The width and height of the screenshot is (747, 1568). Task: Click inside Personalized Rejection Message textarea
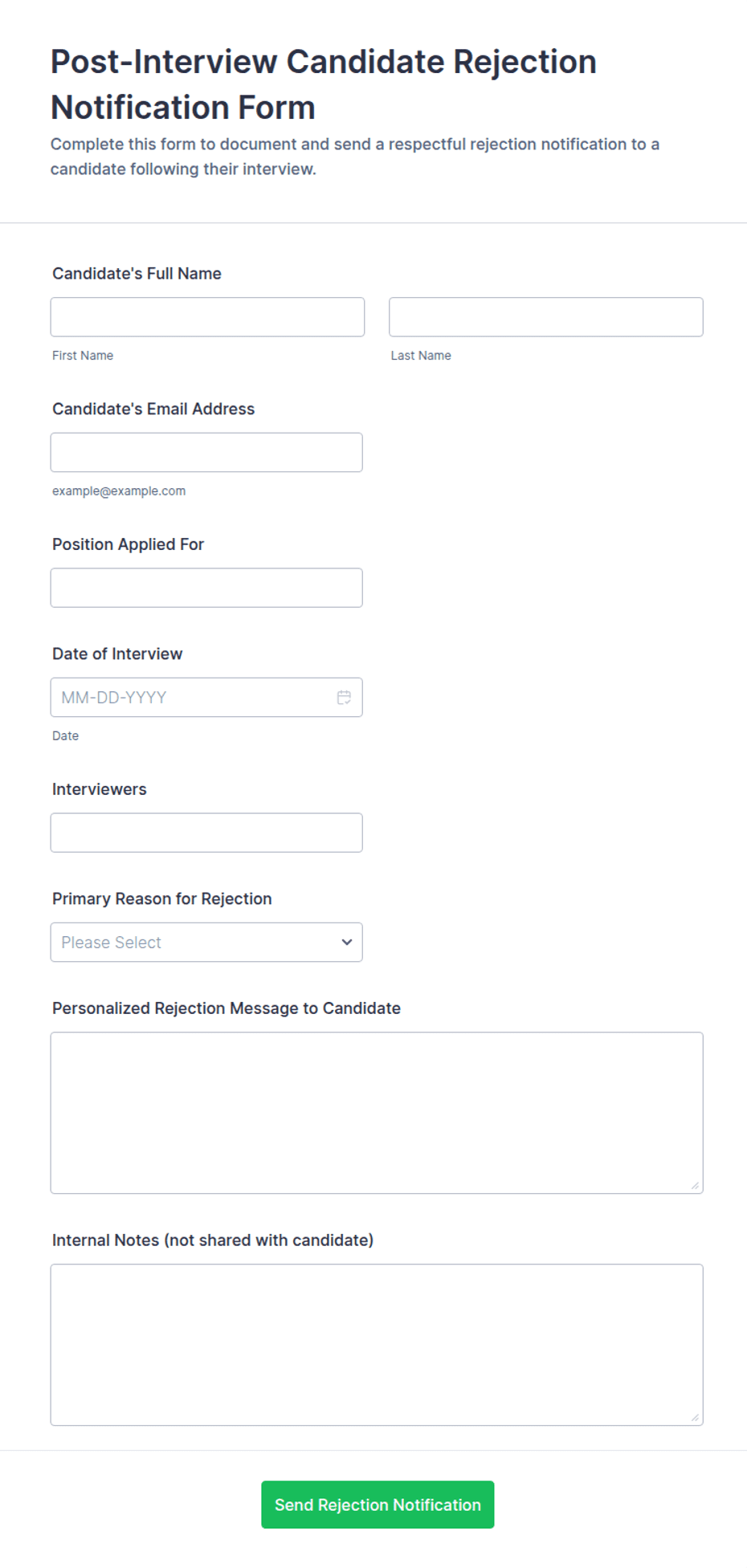(x=377, y=1113)
